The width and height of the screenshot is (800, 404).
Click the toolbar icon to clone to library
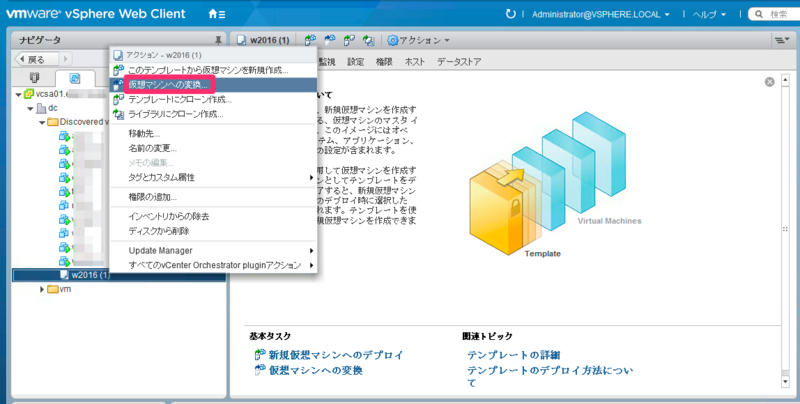pos(368,40)
